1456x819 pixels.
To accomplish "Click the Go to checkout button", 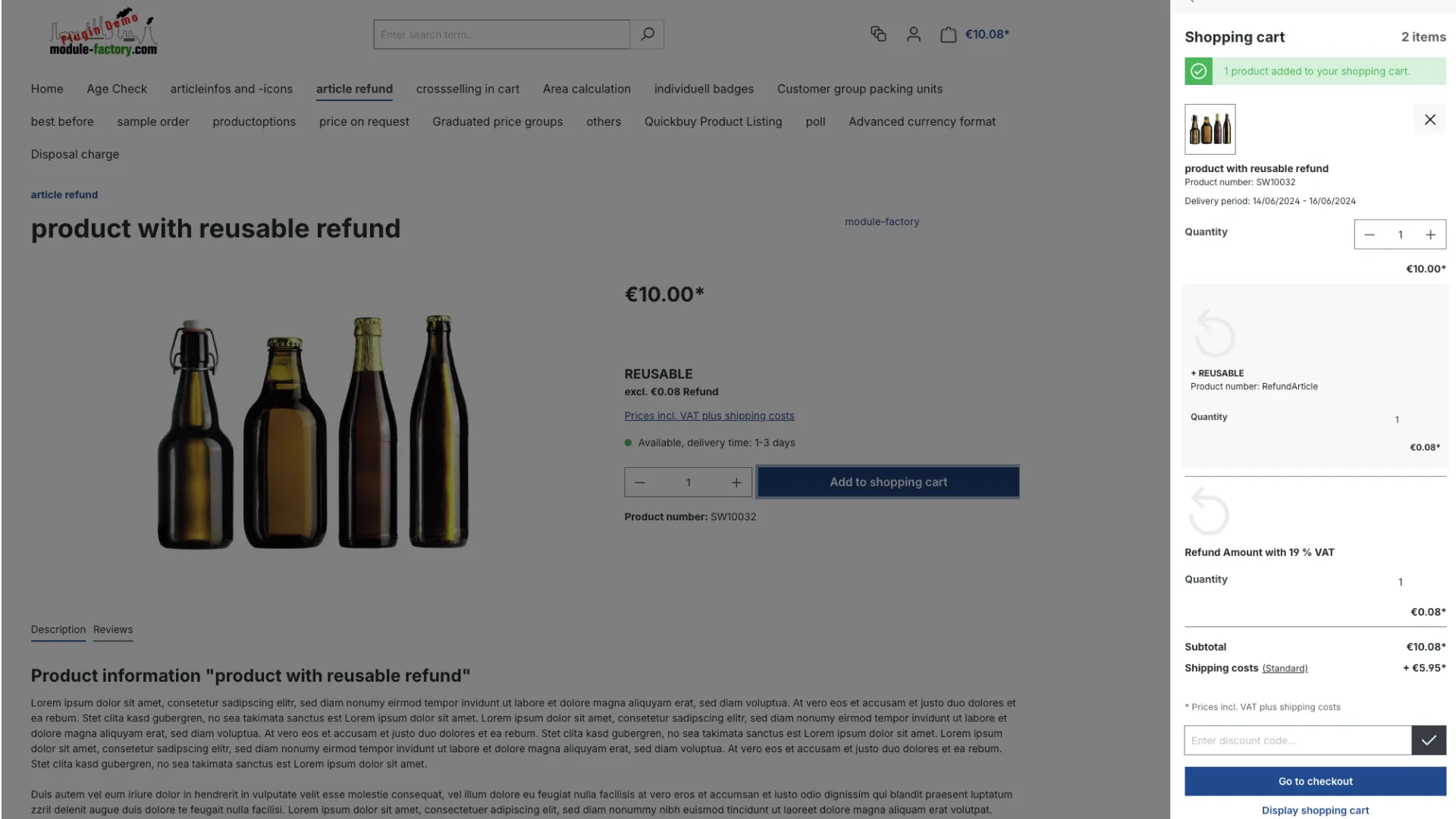I will (x=1315, y=781).
